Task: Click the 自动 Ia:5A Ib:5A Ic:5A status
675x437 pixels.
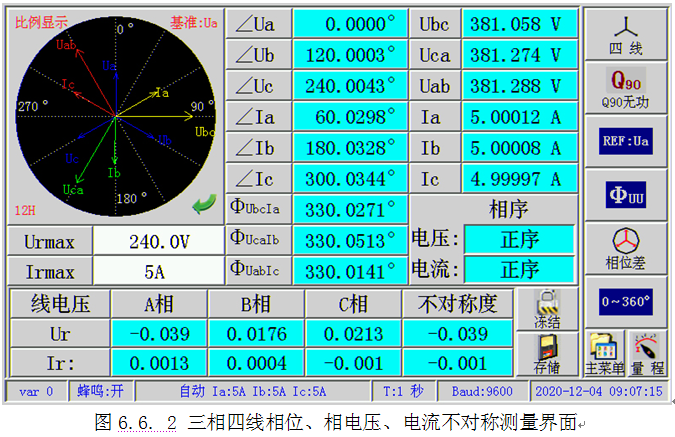Action: (252, 391)
